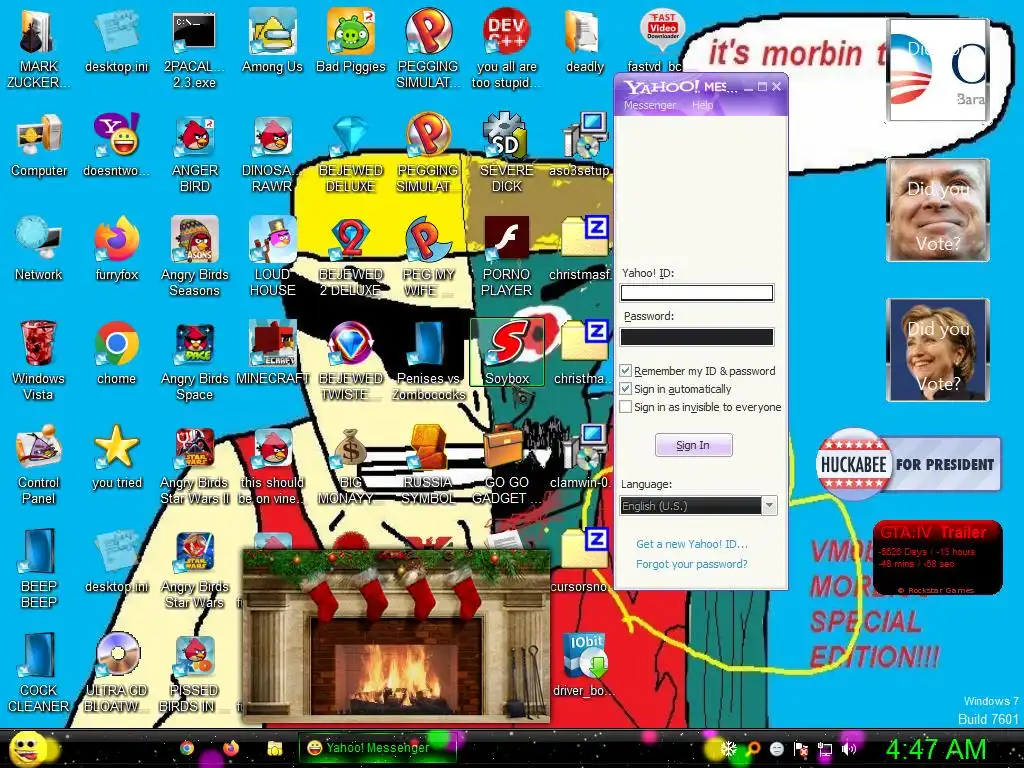This screenshot has width=1024, height=768.
Task: Focus the Password input field
Action: pos(697,337)
